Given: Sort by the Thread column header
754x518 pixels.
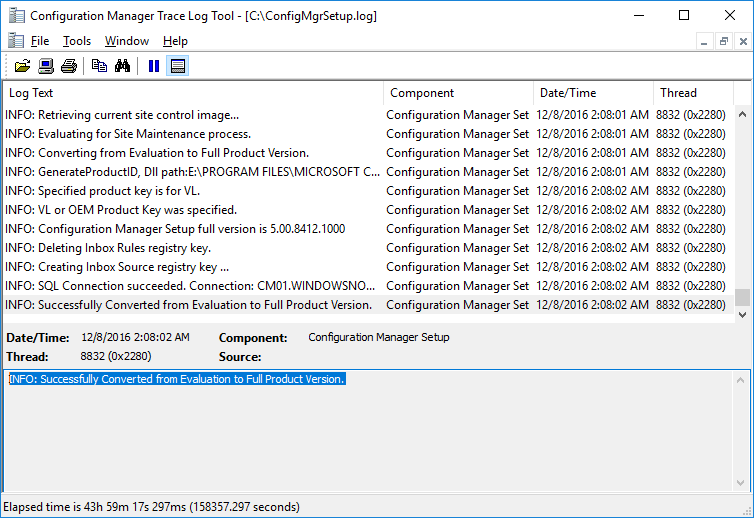Looking at the screenshot, I should [693, 93].
